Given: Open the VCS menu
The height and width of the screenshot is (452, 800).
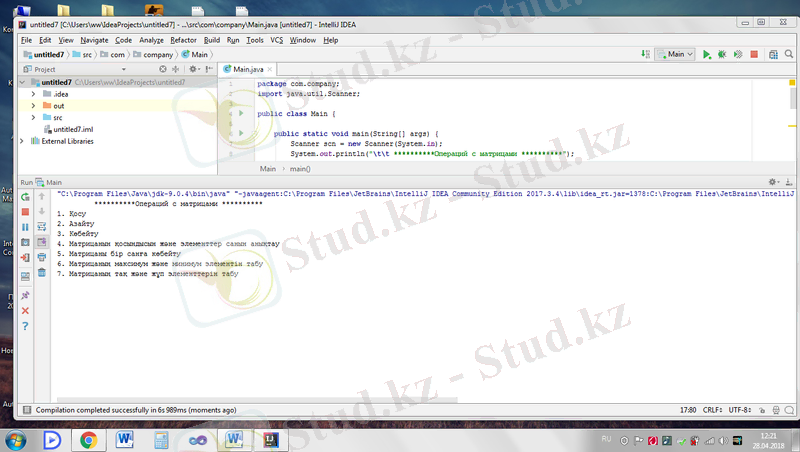Looking at the screenshot, I should click(277, 40).
